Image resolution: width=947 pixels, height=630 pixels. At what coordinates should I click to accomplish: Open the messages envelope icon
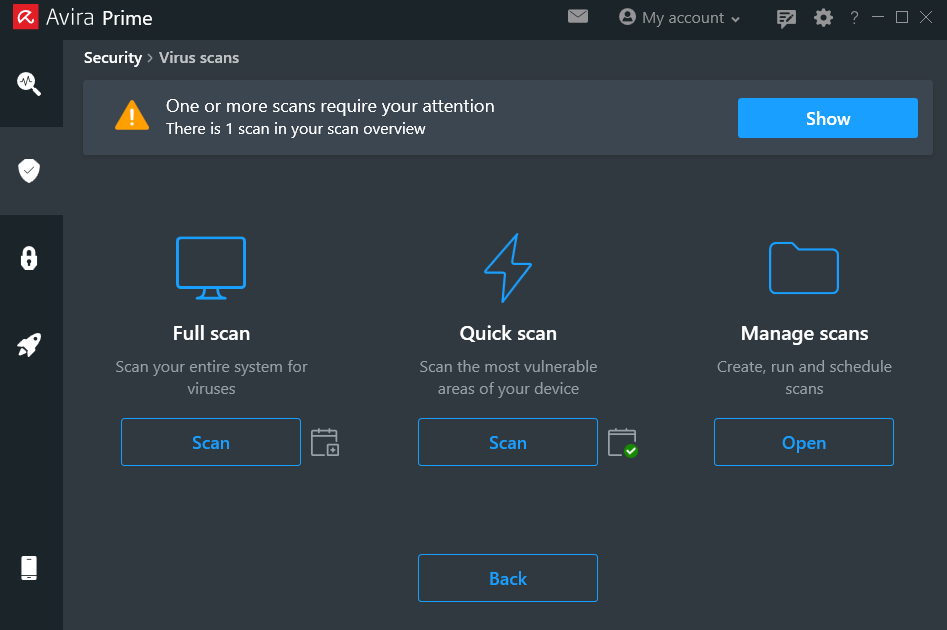[578, 16]
